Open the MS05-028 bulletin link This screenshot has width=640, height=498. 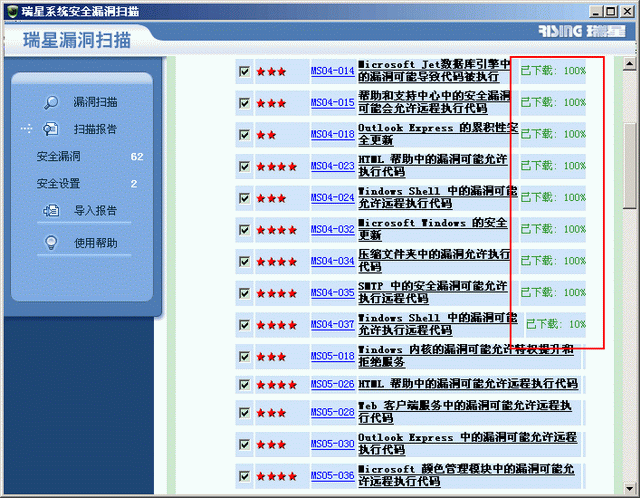click(333, 412)
